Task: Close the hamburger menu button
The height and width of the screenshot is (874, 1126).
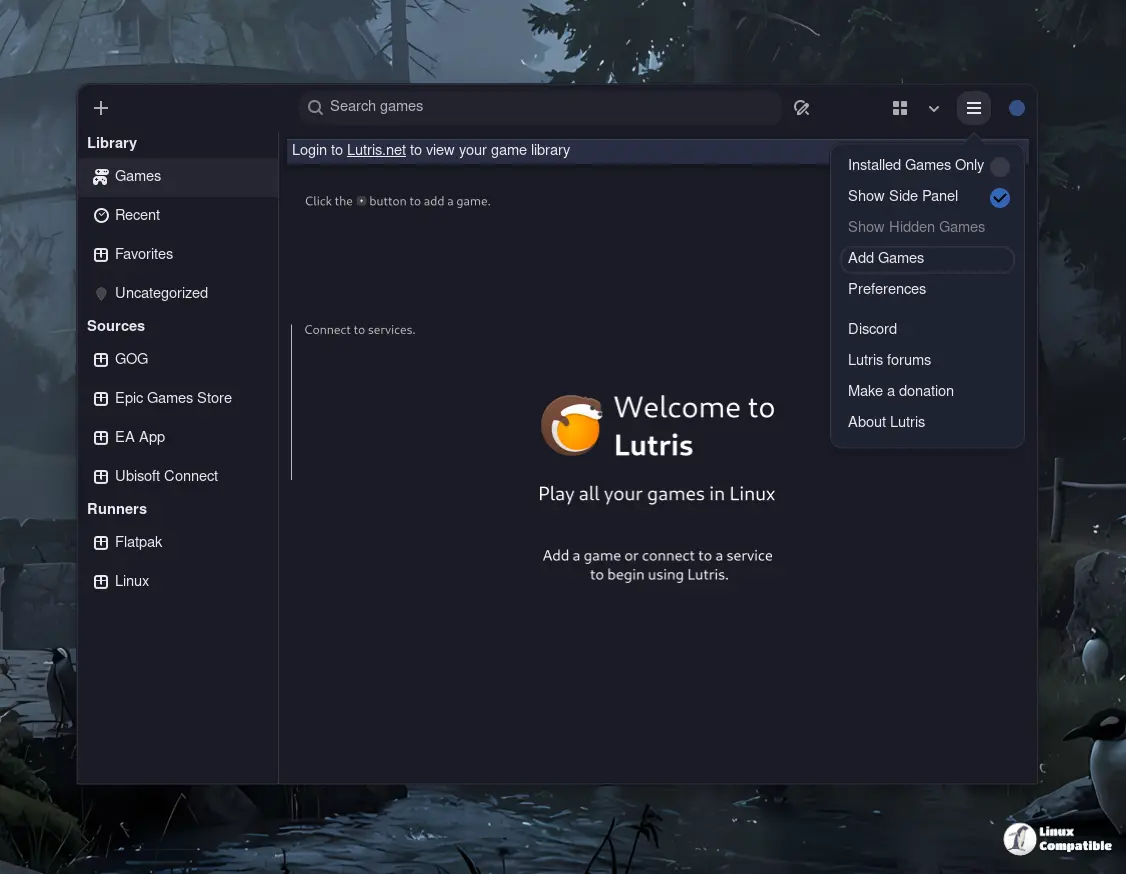Action: pos(973,108)
